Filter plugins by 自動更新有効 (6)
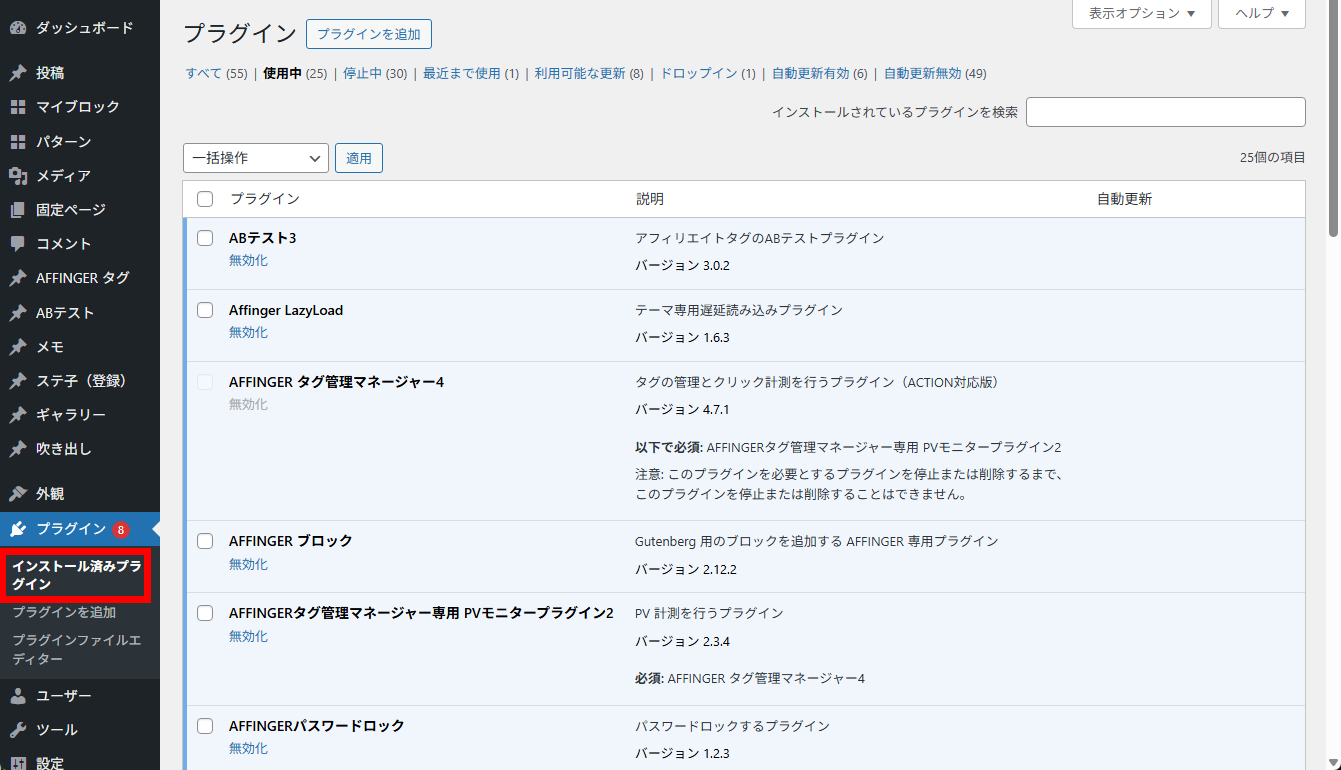 tap(820, 73)
